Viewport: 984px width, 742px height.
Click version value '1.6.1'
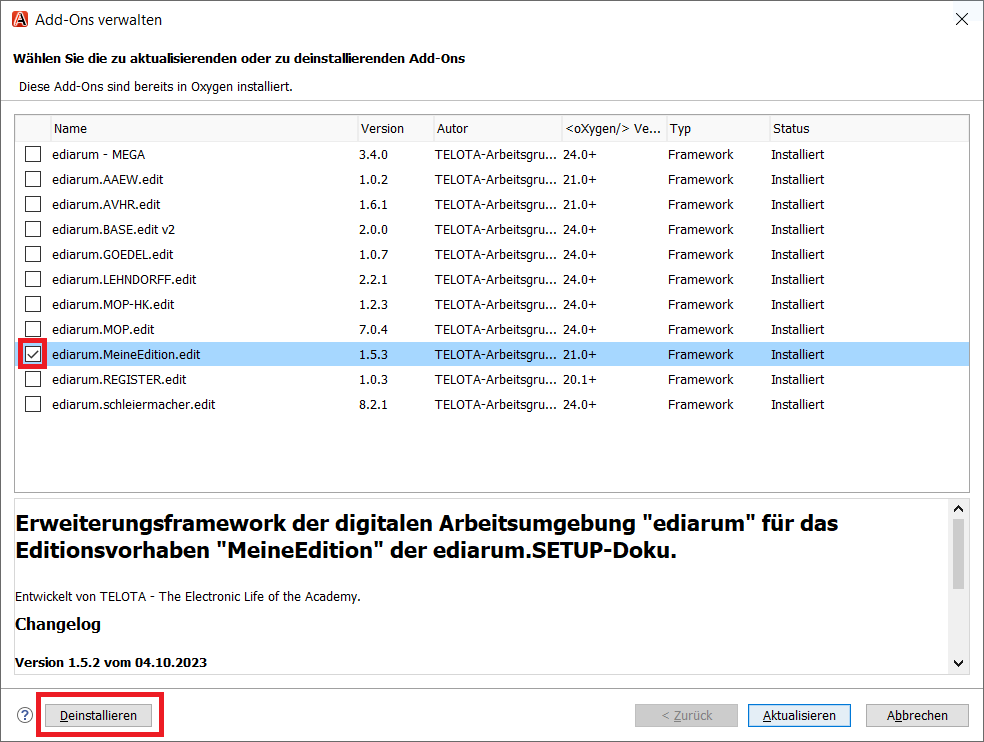(x=373, y=205)
